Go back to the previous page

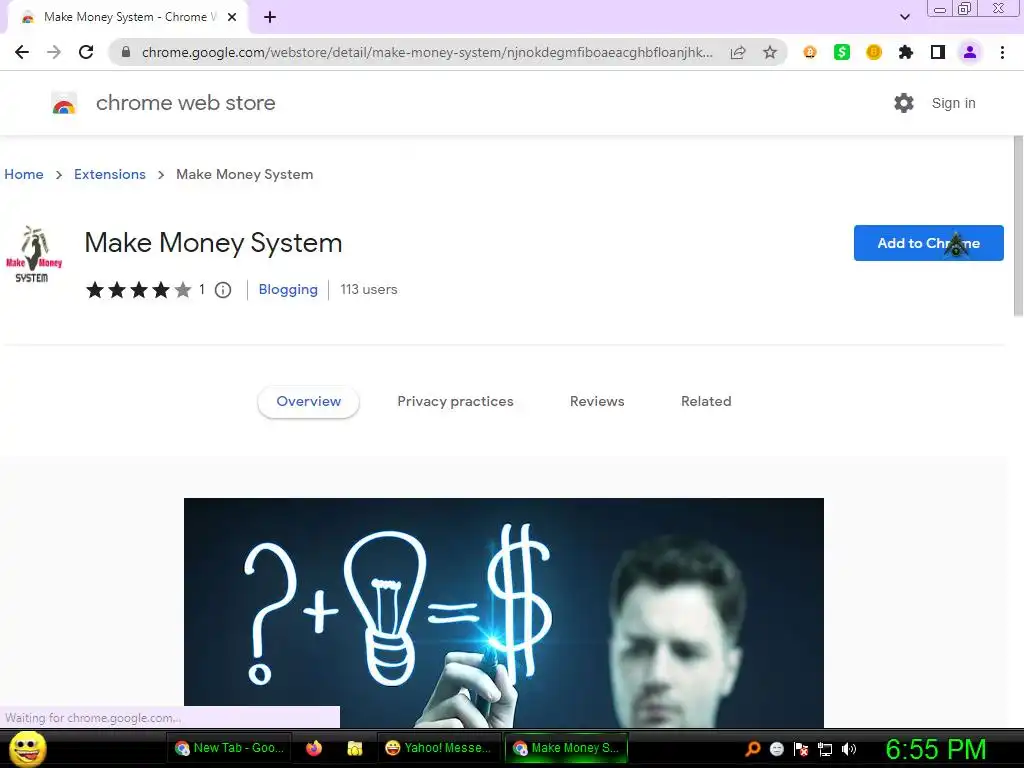tap(22, 52)
